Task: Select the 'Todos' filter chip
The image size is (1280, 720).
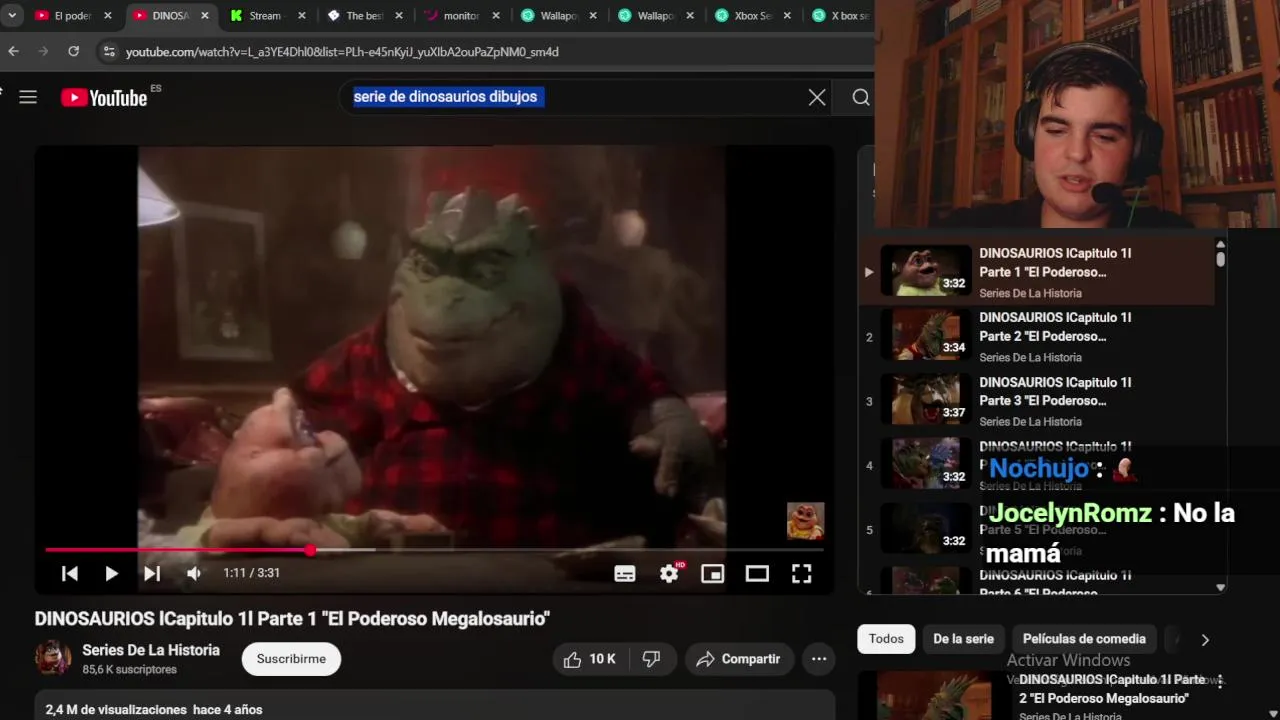Action: click(x=886, y=639)
